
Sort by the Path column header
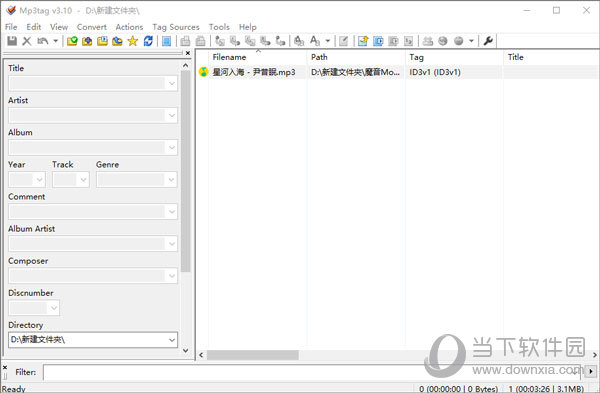click(355, 57)
